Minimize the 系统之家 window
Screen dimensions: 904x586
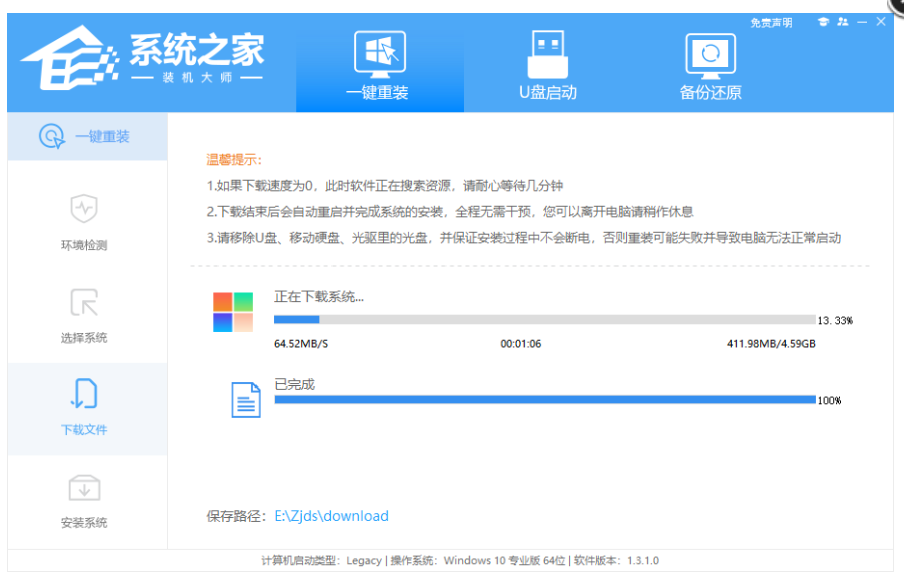pos(862,22)
